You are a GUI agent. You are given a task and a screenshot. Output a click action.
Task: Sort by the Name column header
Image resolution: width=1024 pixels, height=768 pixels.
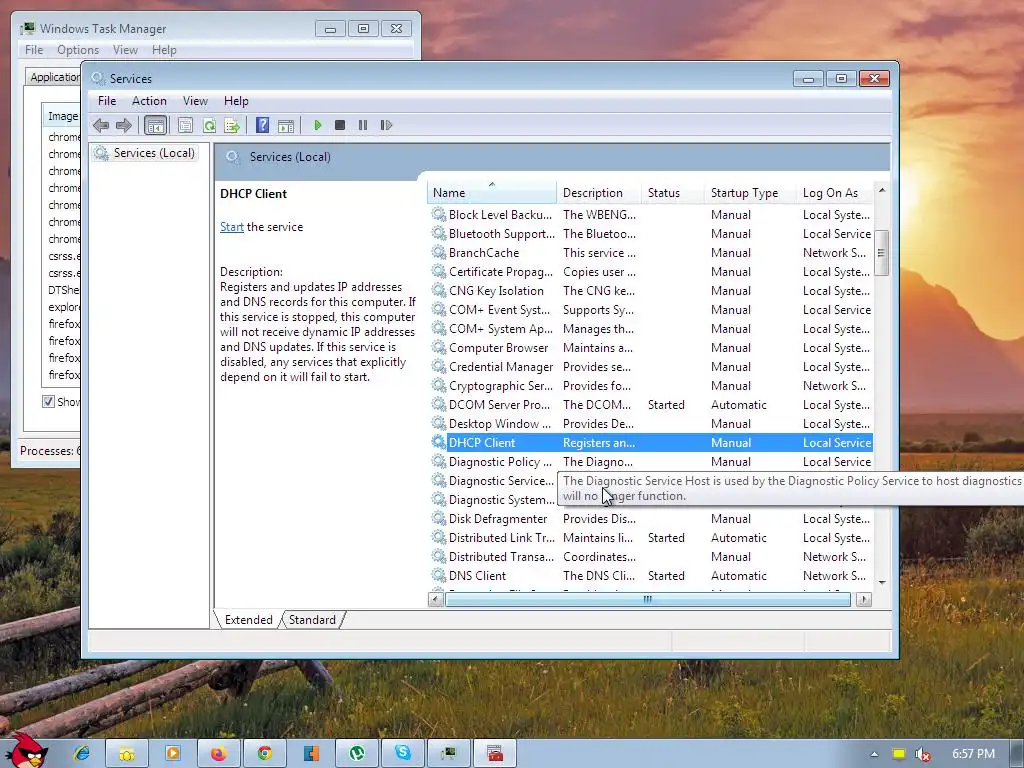(492, 193)
